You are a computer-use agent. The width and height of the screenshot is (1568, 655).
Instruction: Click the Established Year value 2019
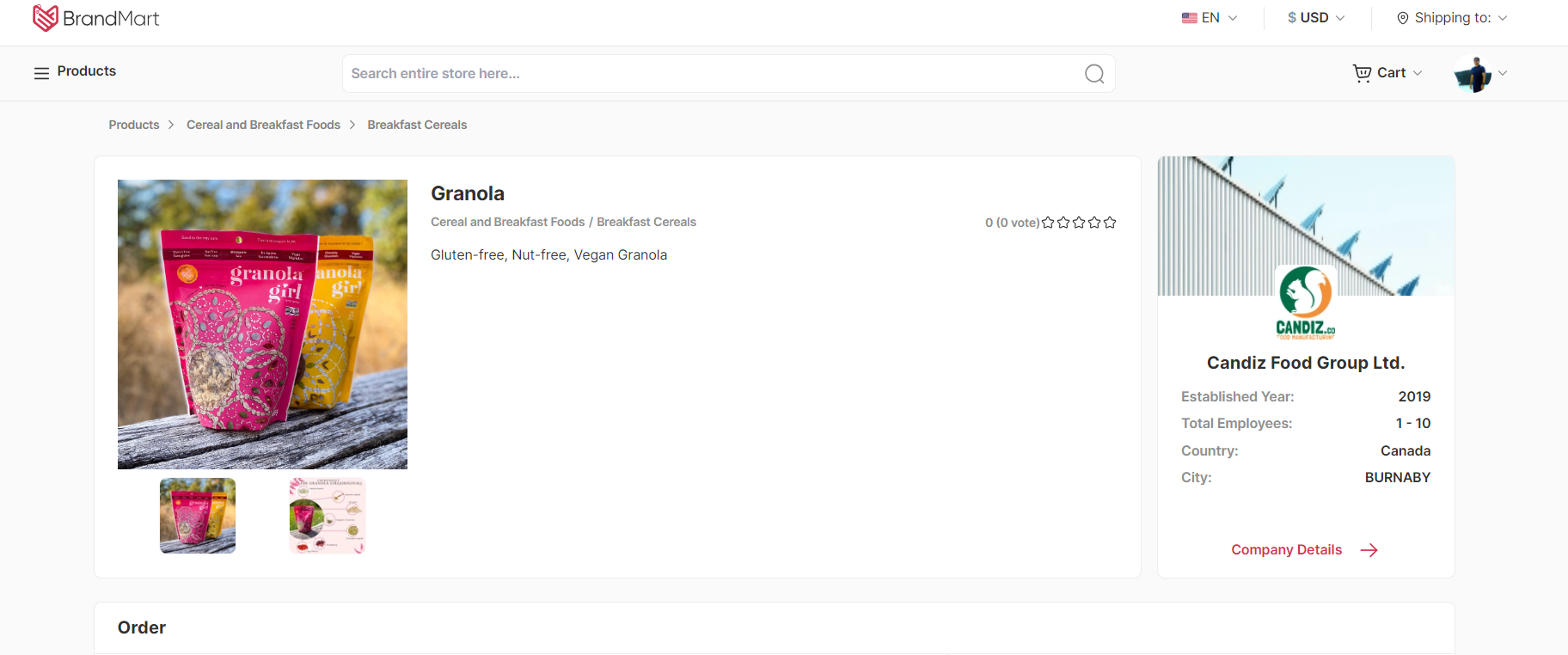point(1414,396)
